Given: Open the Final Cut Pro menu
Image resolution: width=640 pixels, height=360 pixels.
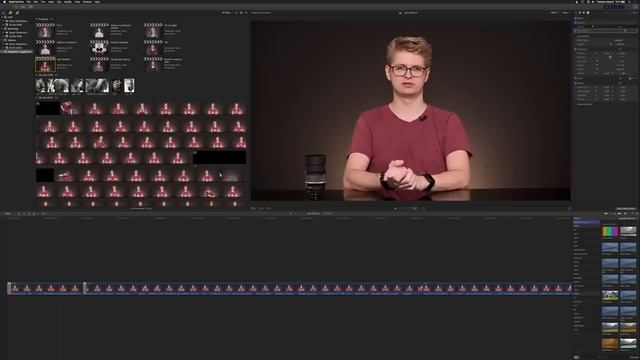Looking at the screenshot, I should (16, 2).
